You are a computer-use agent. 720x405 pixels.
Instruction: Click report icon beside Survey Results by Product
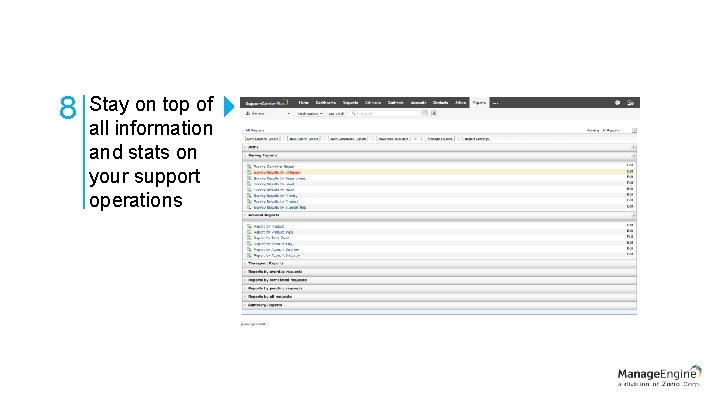pyautogui.click(x=249, y=201)
